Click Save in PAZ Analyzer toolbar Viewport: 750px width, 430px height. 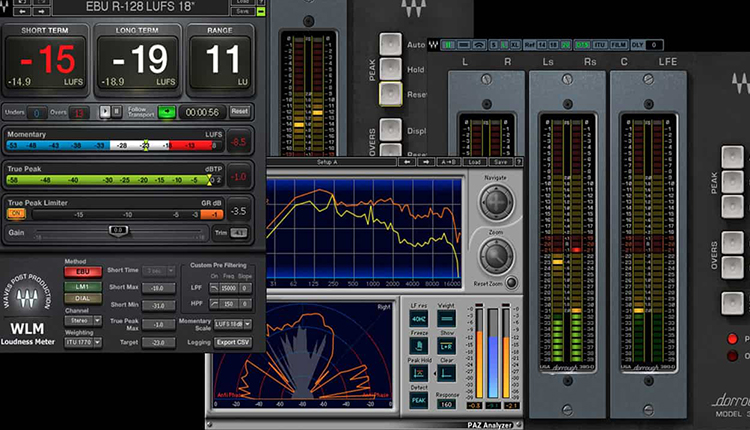point(500,162)
